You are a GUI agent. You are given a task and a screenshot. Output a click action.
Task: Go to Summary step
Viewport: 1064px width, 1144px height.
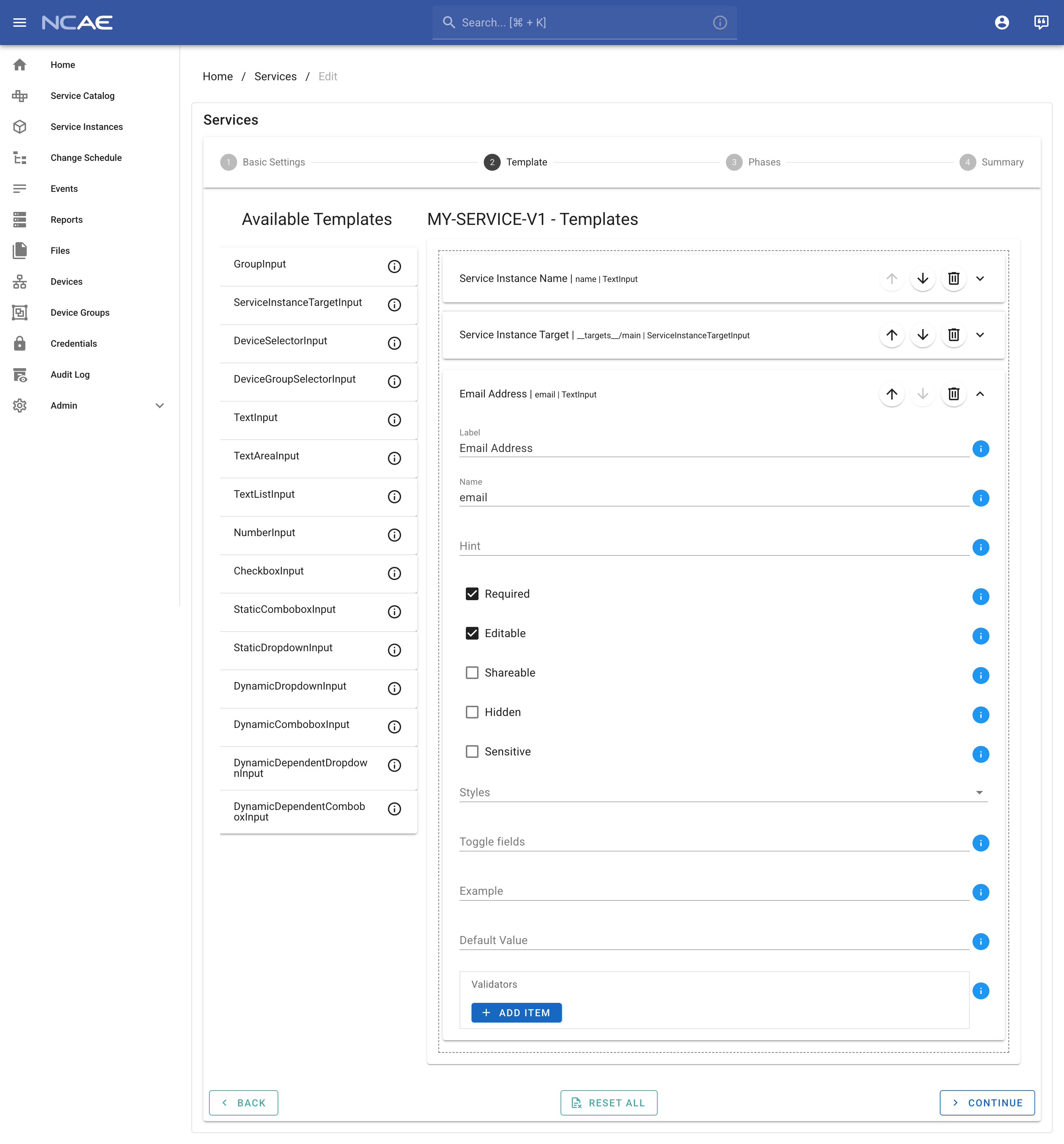click(992, 162)
